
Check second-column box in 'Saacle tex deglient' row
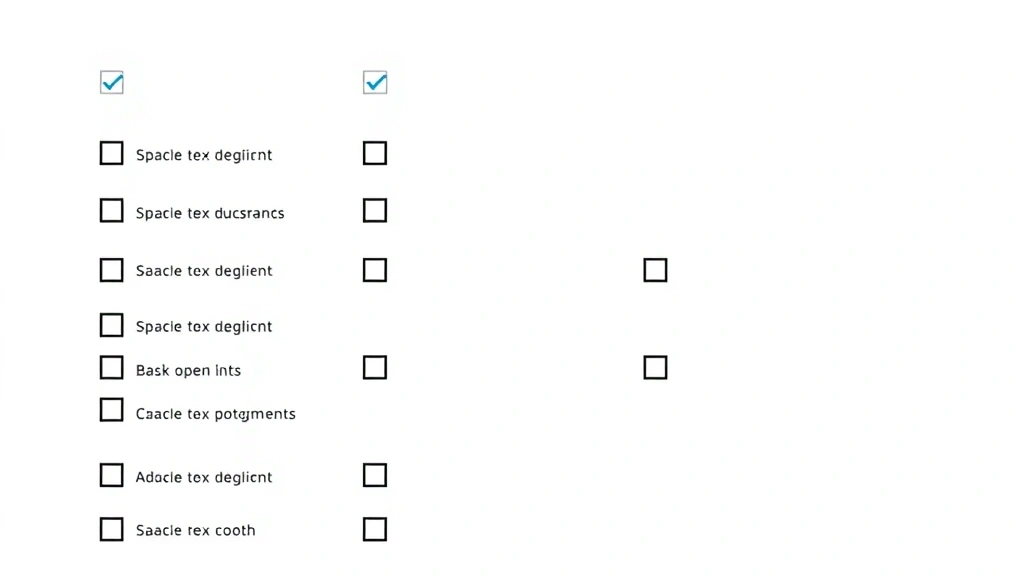click(375, 270)
